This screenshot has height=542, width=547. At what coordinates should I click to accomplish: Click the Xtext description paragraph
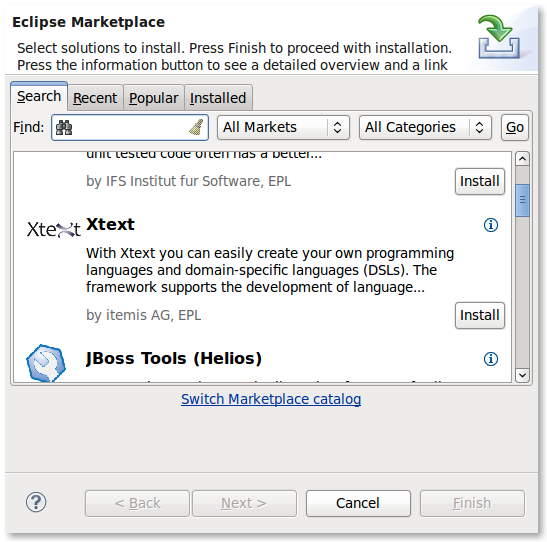270,270
